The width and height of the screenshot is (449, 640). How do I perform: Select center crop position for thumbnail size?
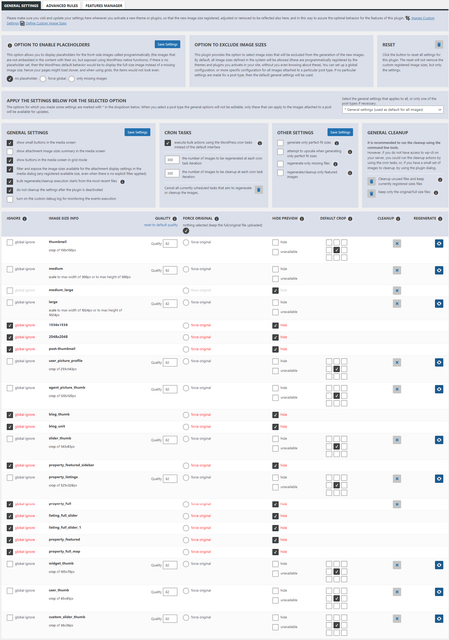pyautogui.click(x=337, y=250)
